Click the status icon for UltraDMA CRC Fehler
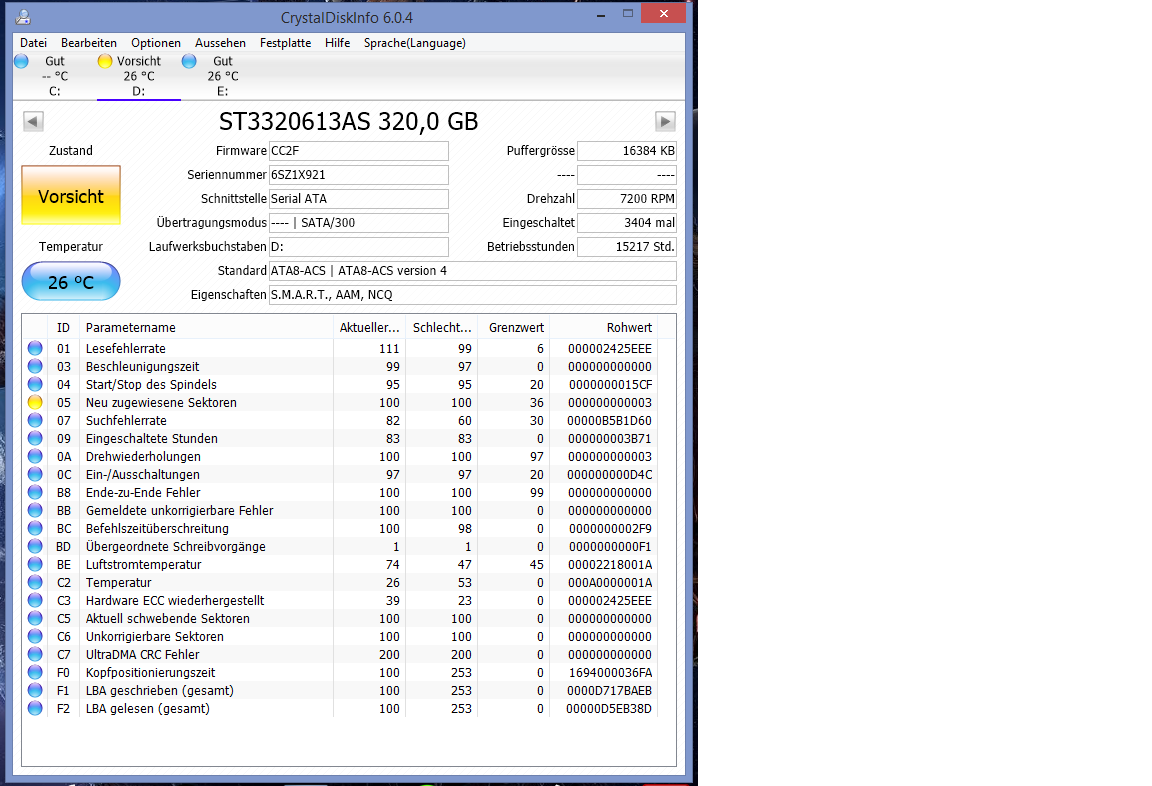Image resolution: width=1152 pixels, height=786 pixels. tap(35, 654)
